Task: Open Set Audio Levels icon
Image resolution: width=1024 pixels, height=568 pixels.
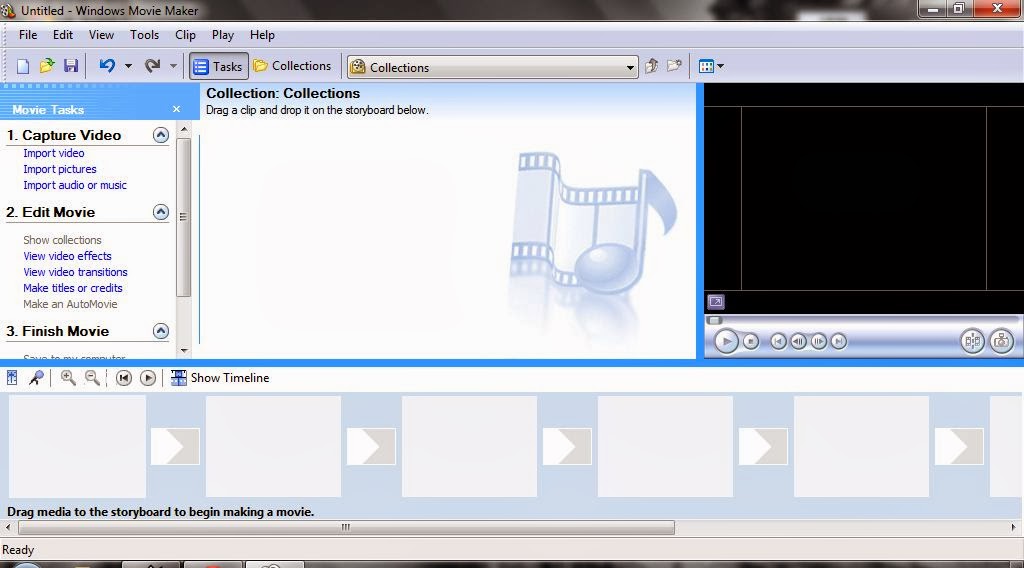Action: [x=12, y=377]
